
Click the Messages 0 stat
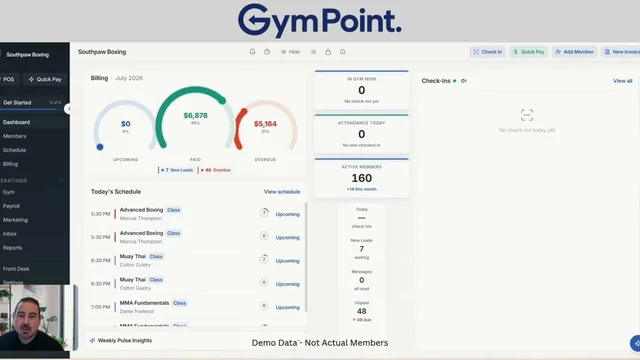(362, 280)
